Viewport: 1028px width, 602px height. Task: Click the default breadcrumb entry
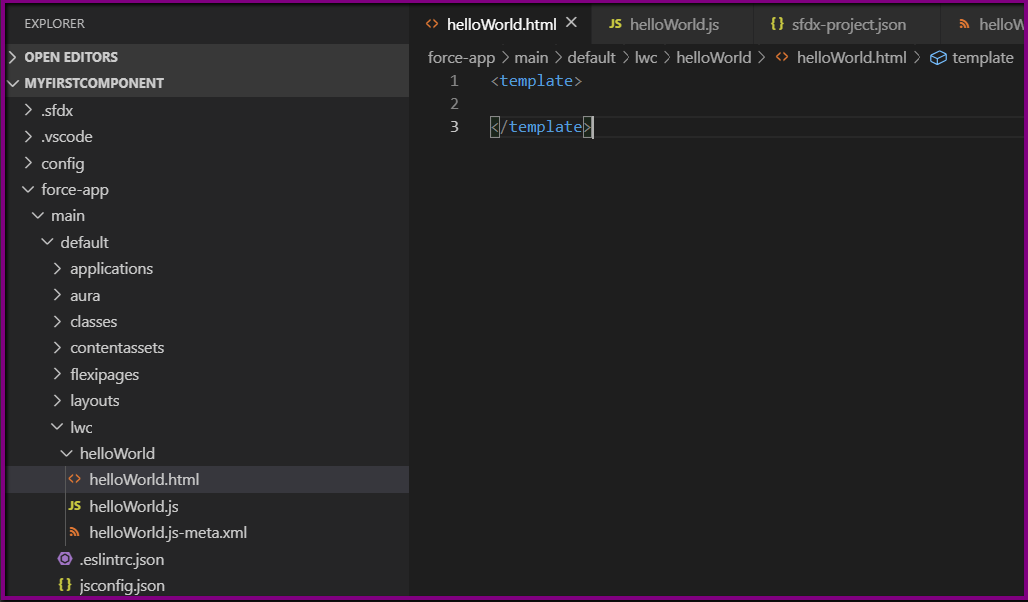click(x=591, y=57)
